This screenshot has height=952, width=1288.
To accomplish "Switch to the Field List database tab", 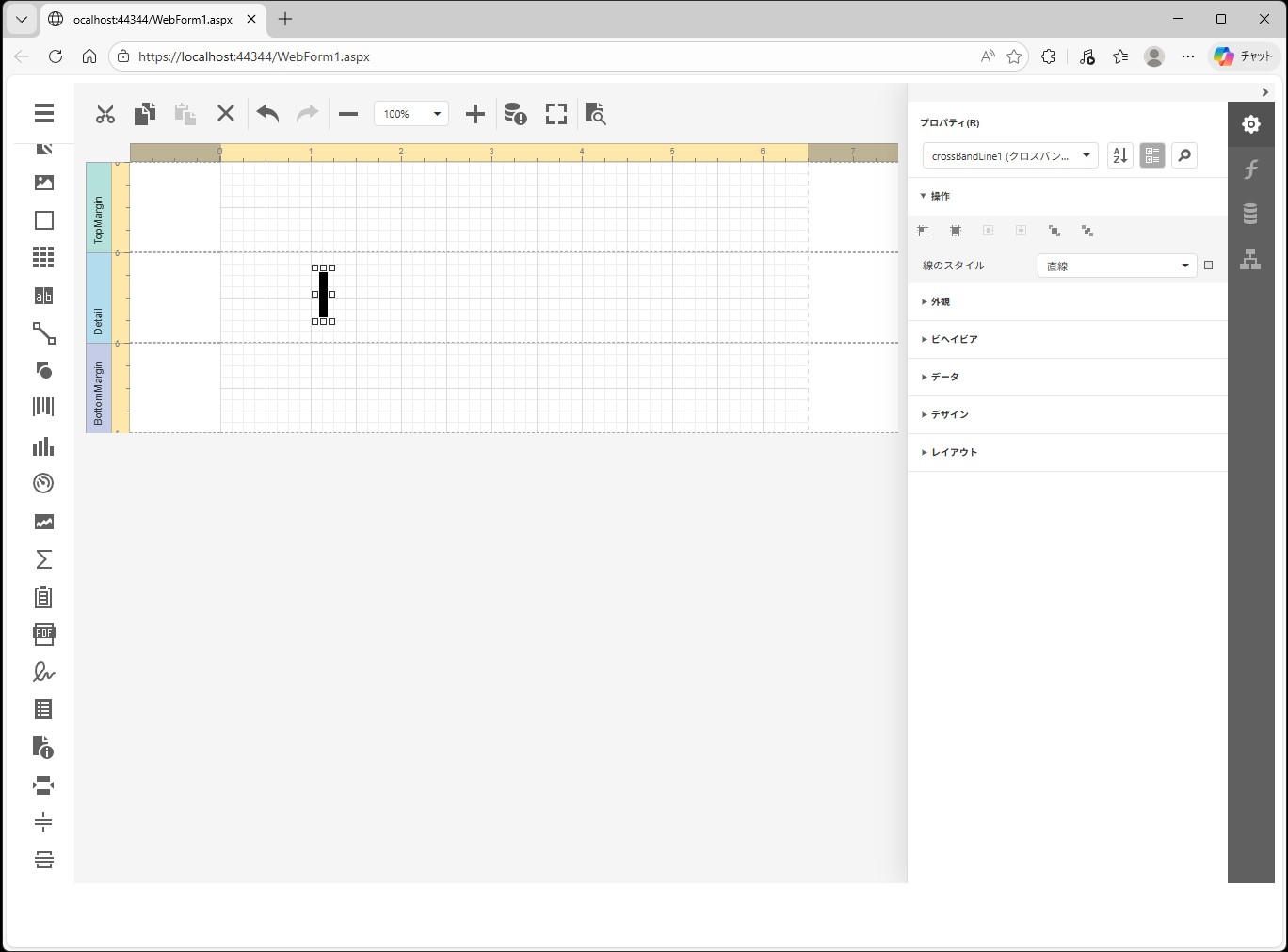I will (1250, 215).
